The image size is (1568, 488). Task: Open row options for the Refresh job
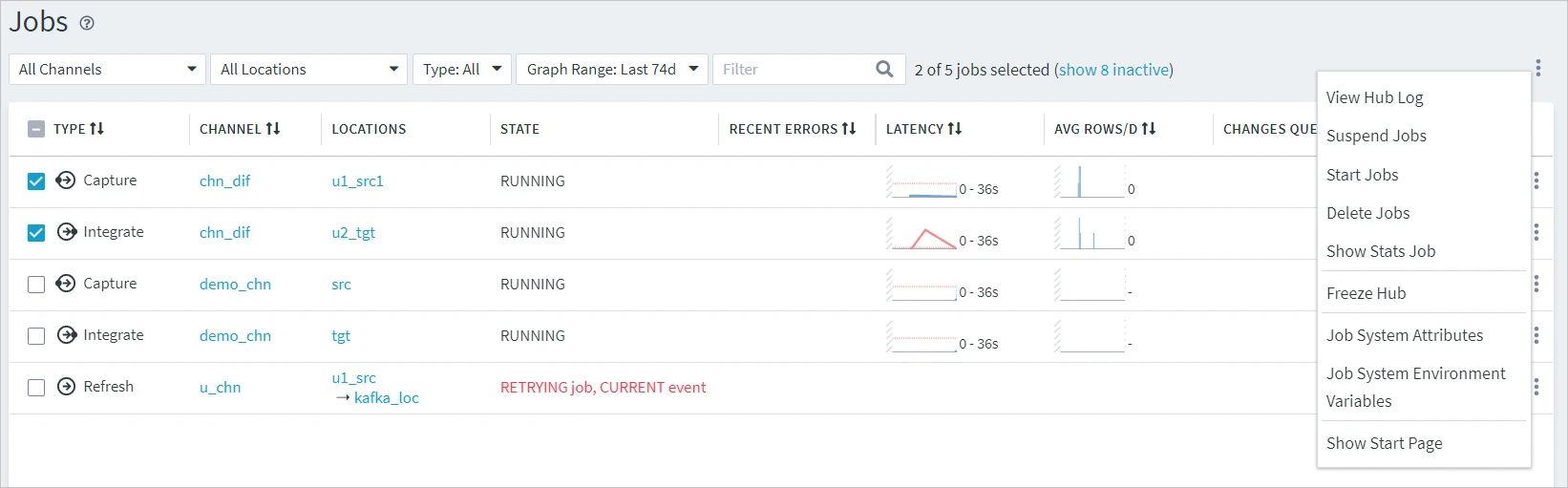[1536, 387]
